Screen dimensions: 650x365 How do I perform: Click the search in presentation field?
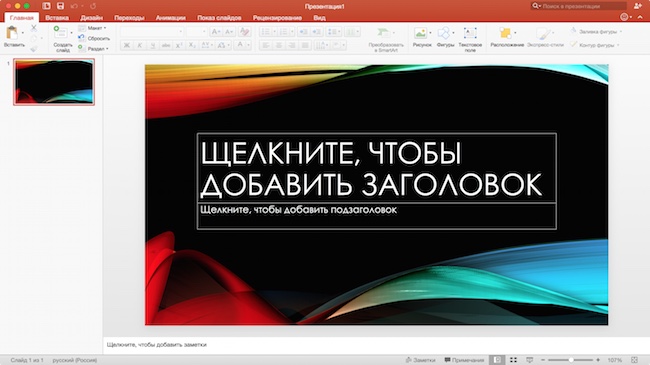[x=579, y=6]
